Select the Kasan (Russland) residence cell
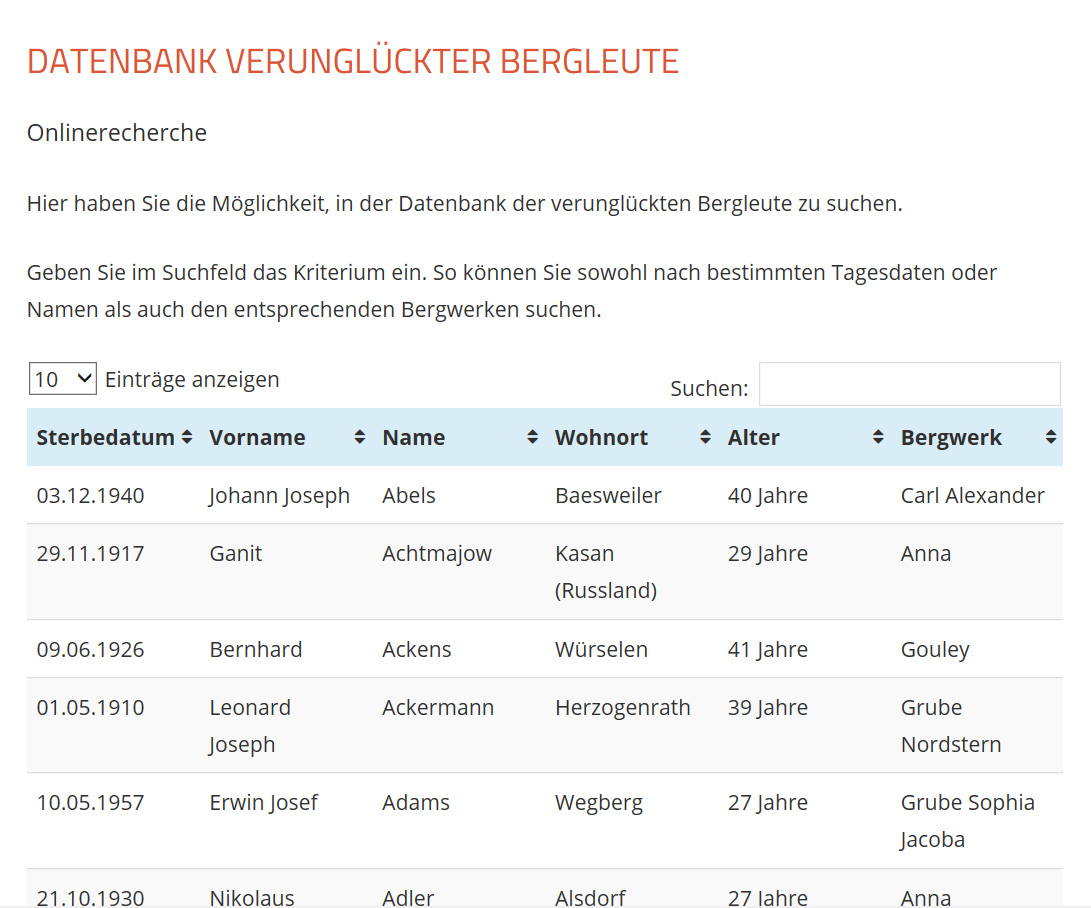Screen dimensions: 1091x908 point(605,571)
